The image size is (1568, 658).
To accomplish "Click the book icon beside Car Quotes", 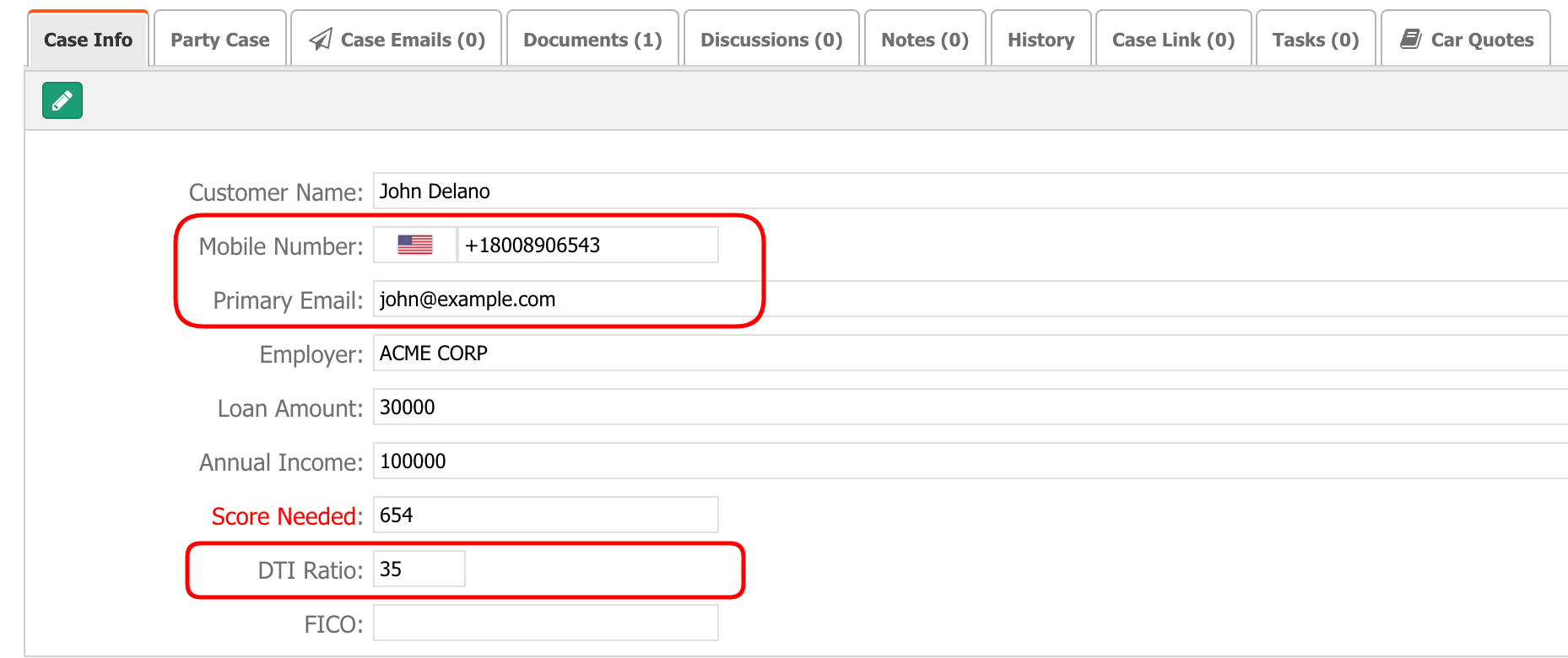I will click(x=1410, y=39).
